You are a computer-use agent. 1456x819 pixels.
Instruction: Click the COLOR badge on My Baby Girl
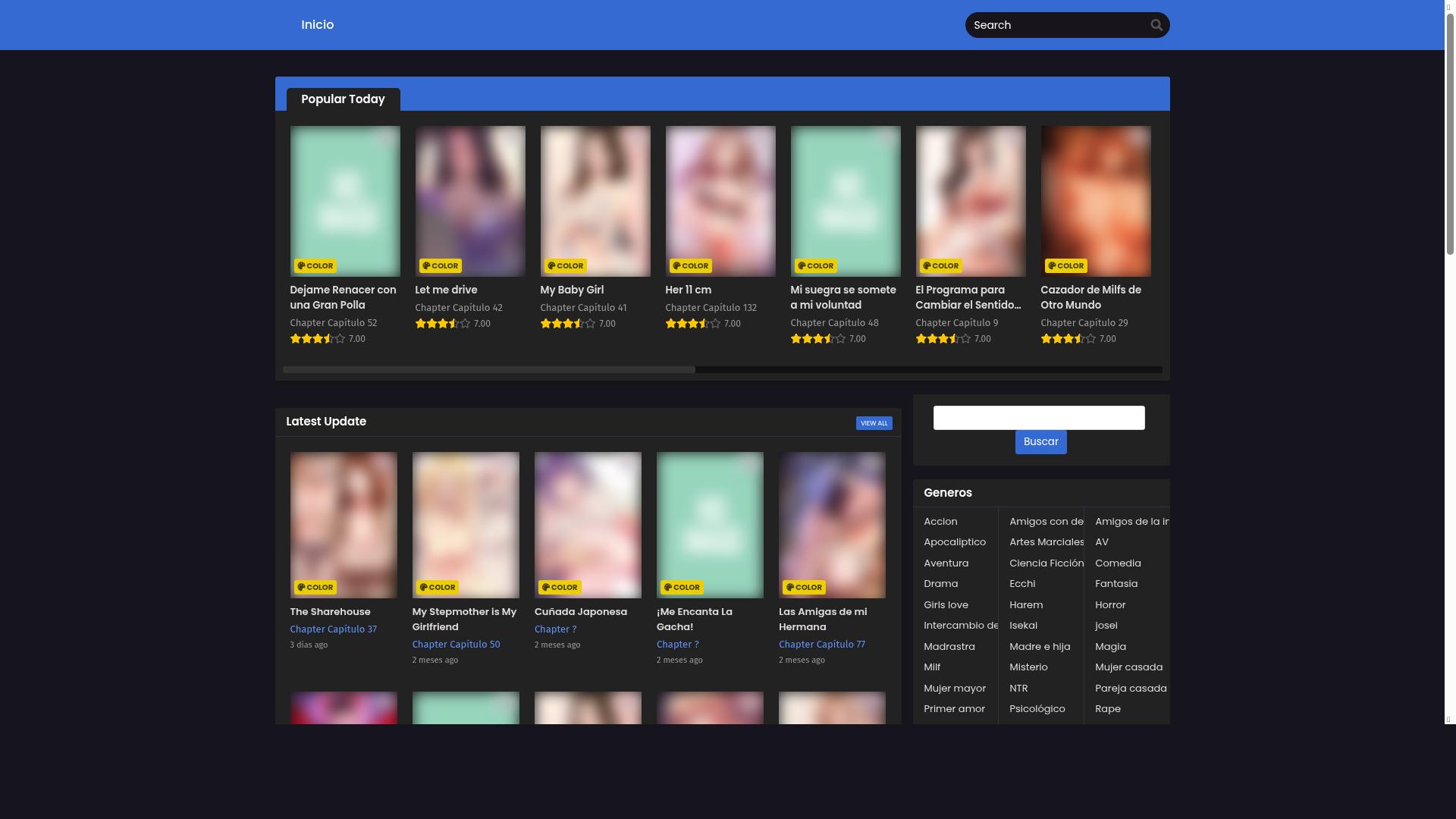click(x=566, y=265)
